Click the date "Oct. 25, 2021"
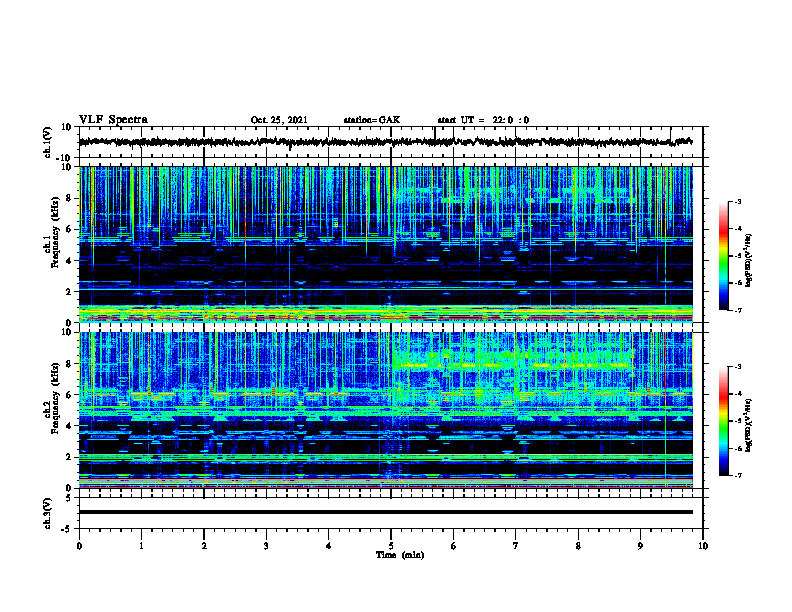Image resolution: width=792 pixels, height=612 pixels. pos(279,120)
